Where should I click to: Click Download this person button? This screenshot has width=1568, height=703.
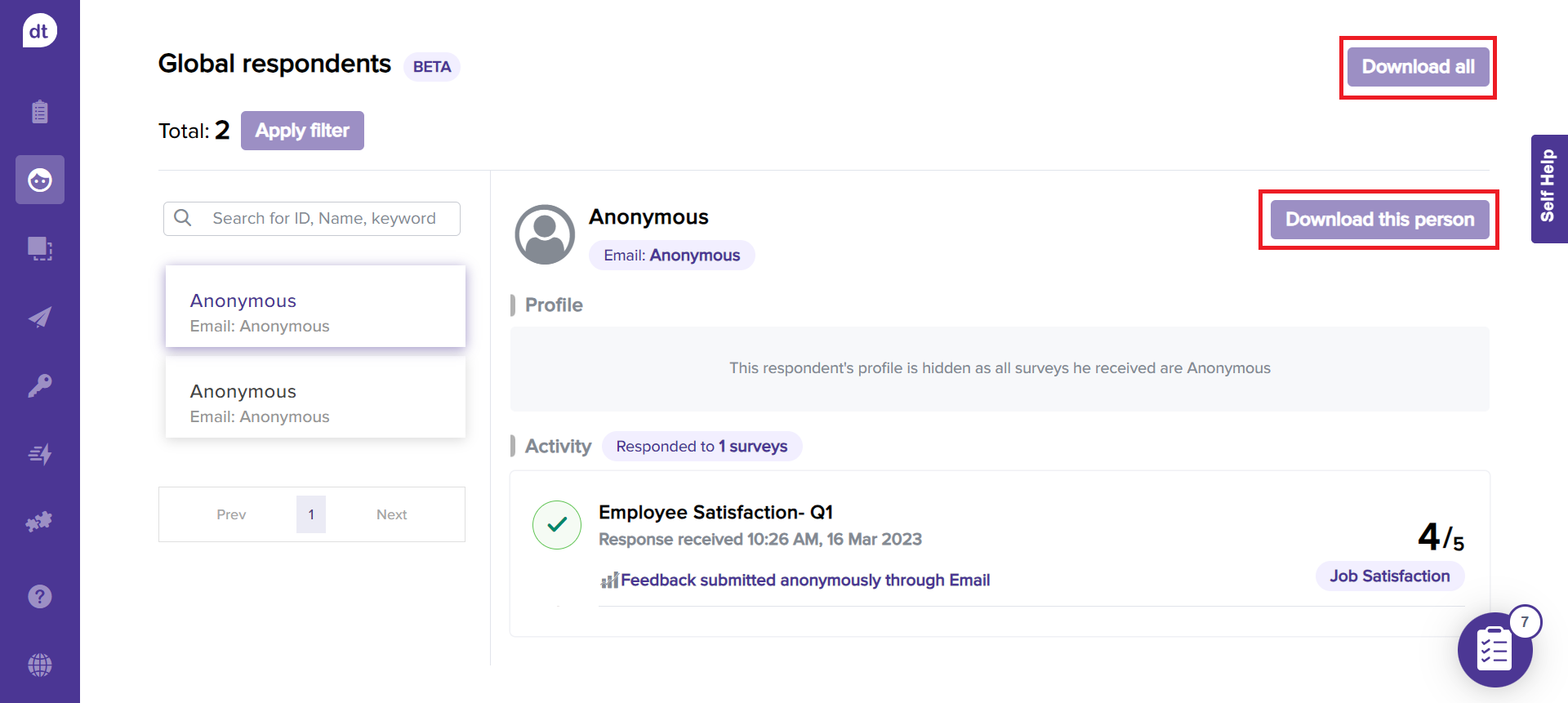pyautogui.click(x=1379, y=220)
